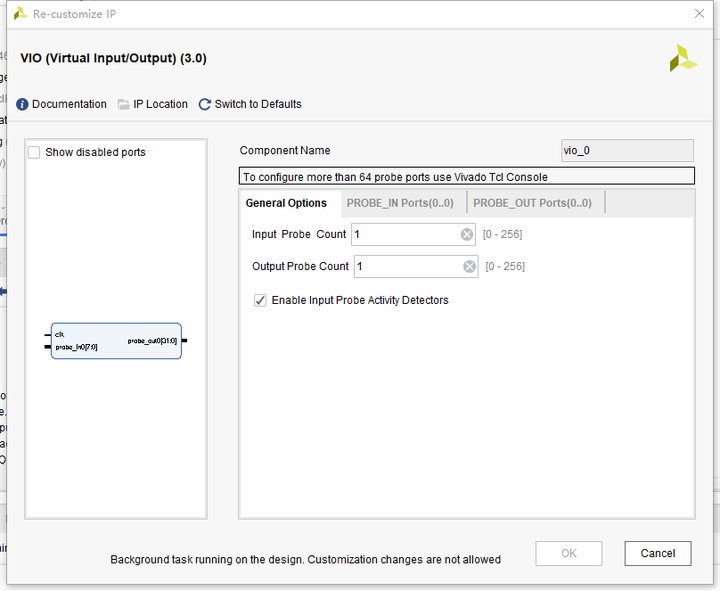Screen dimensions: 720x591
Task: Select the vio_0 block symbol preview
Action: coord(116,341)
